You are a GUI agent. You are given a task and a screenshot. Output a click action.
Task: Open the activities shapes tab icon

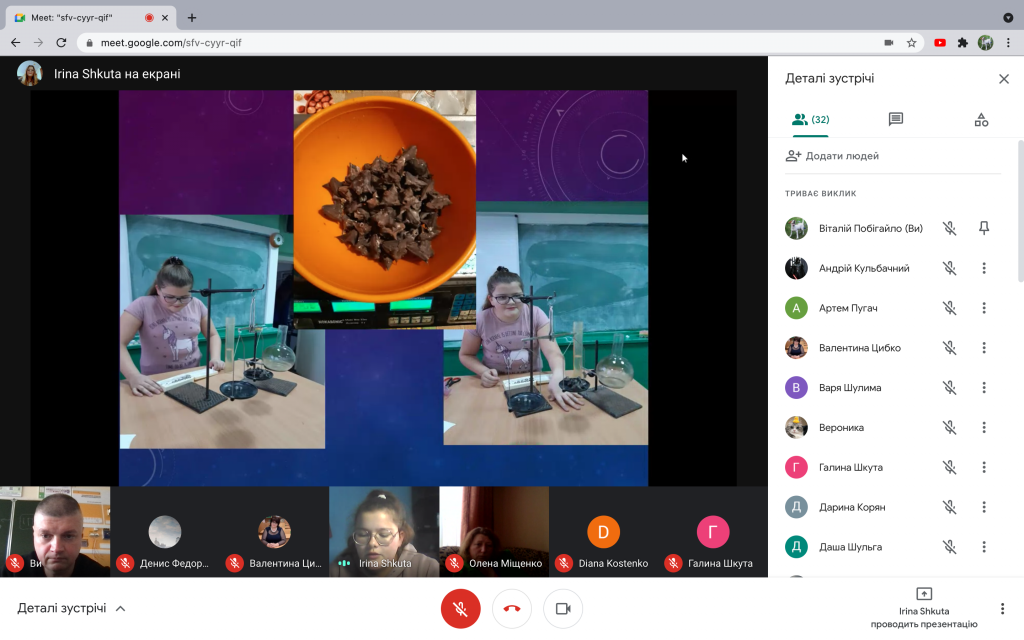(x=981, y=120)
